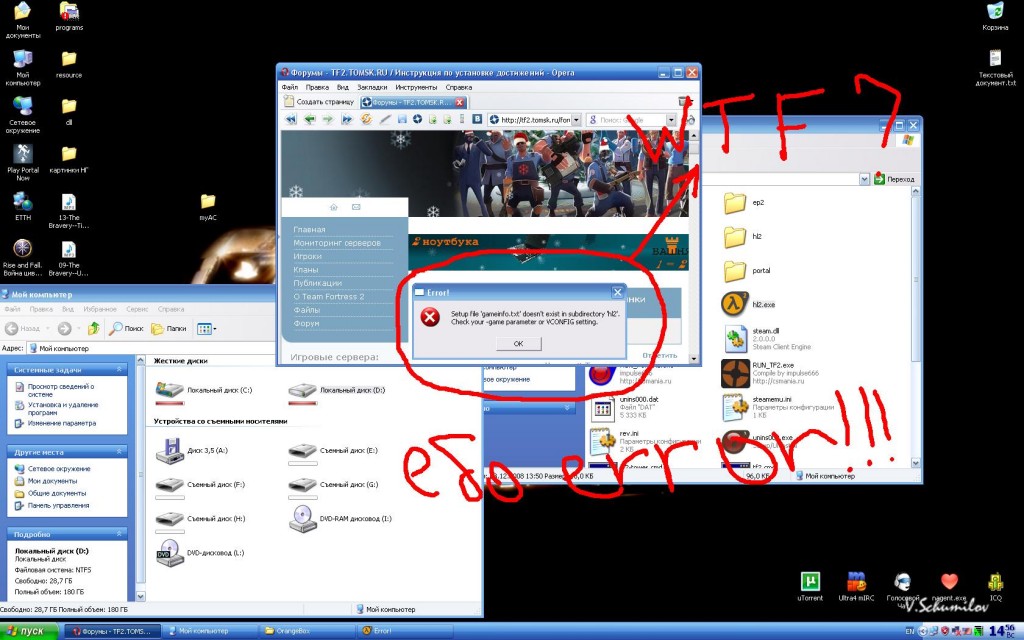
Task: Click the Переход button in OrangeBox window
Action: point(894,179)
